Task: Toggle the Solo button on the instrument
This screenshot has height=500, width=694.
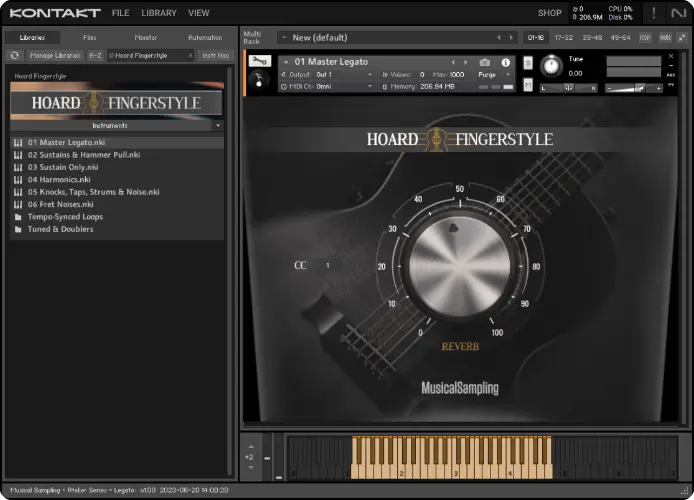Action: [528, 63]
